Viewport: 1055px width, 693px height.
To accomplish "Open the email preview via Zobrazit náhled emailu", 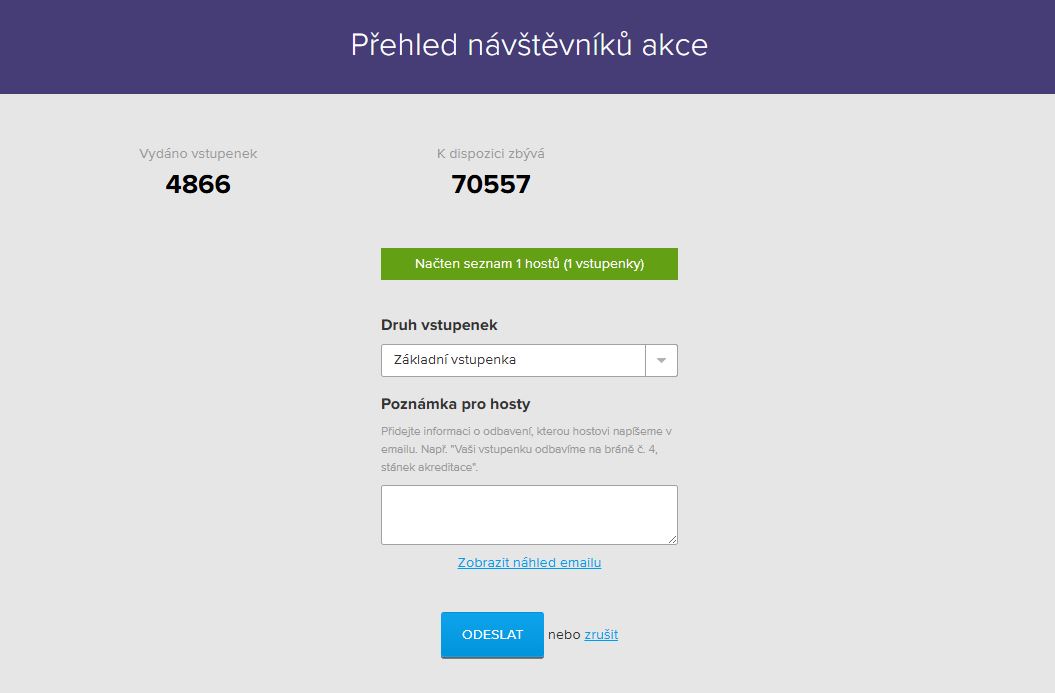I will [529, 562].
